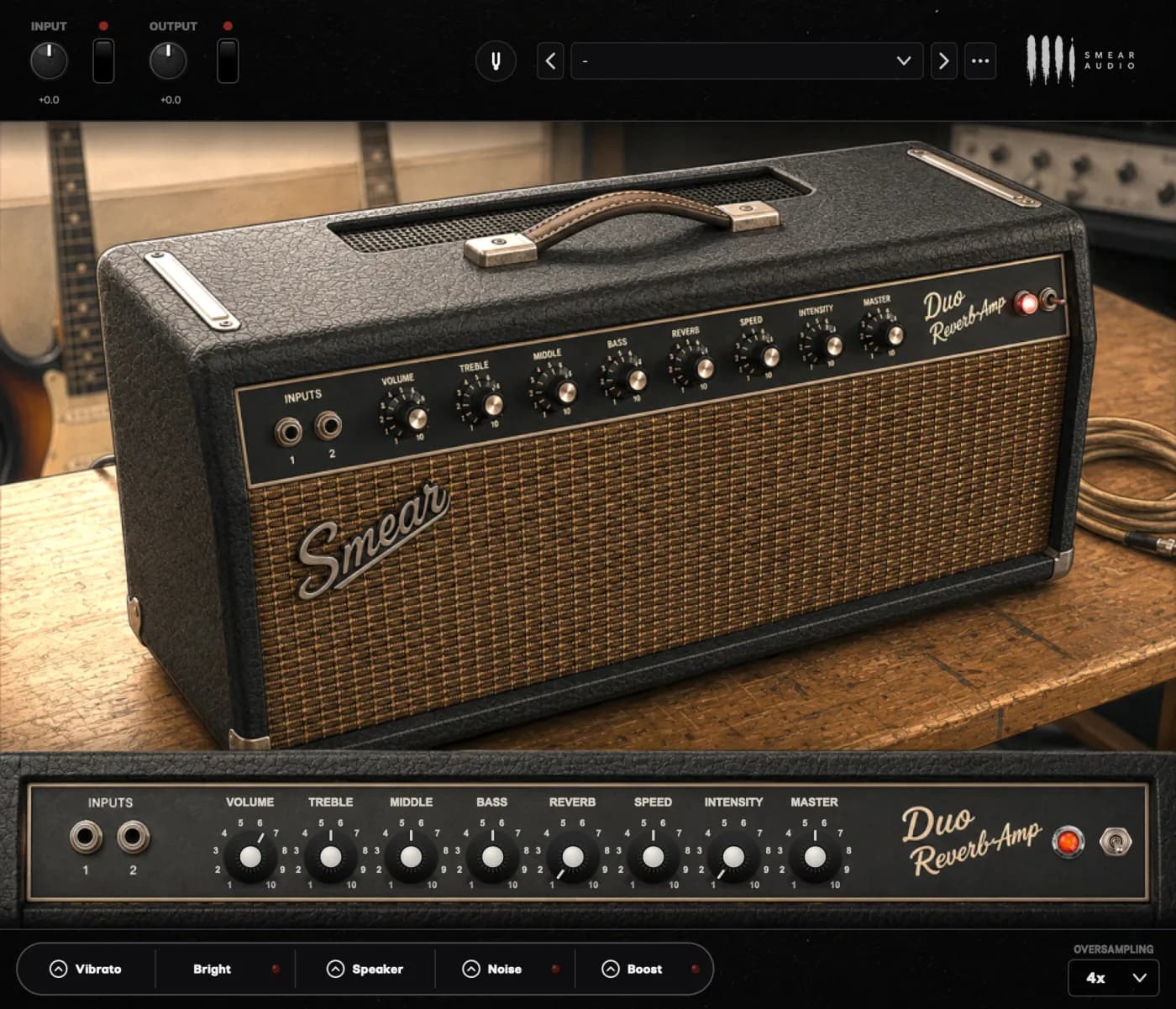Open the Noise tab label
The image size is (1176, 1009).
pyautogui.click(x=504, y=969)
